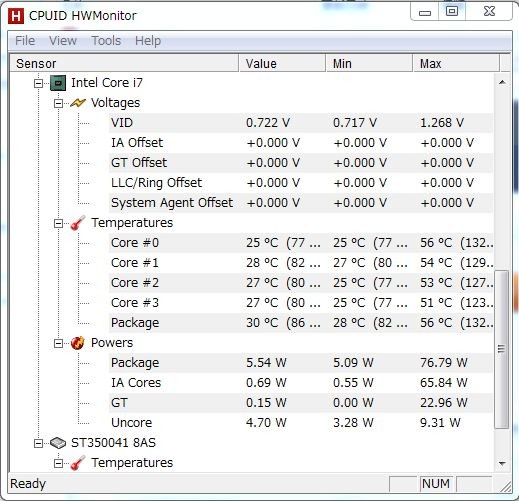Click the Voltages lightning bolt icon
519x501 pixels.
[78, 103]
